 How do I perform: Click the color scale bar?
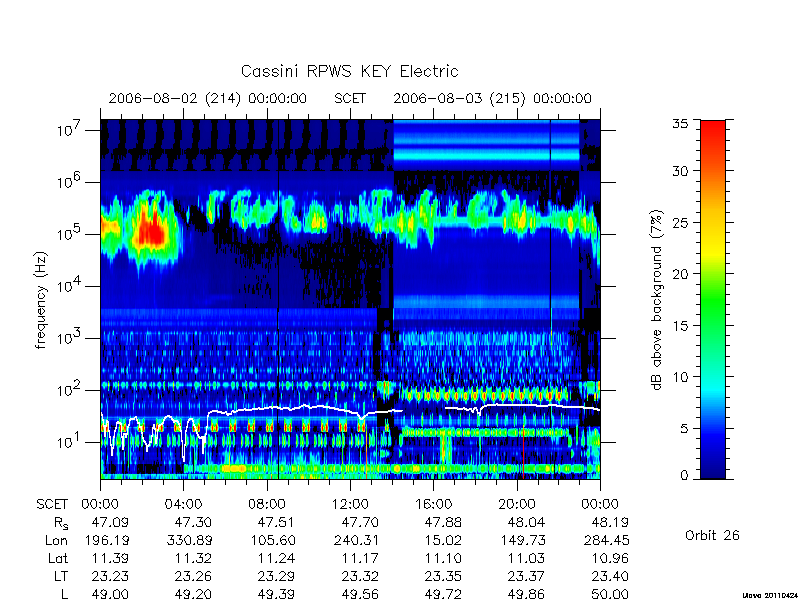(x=713, y=299)
